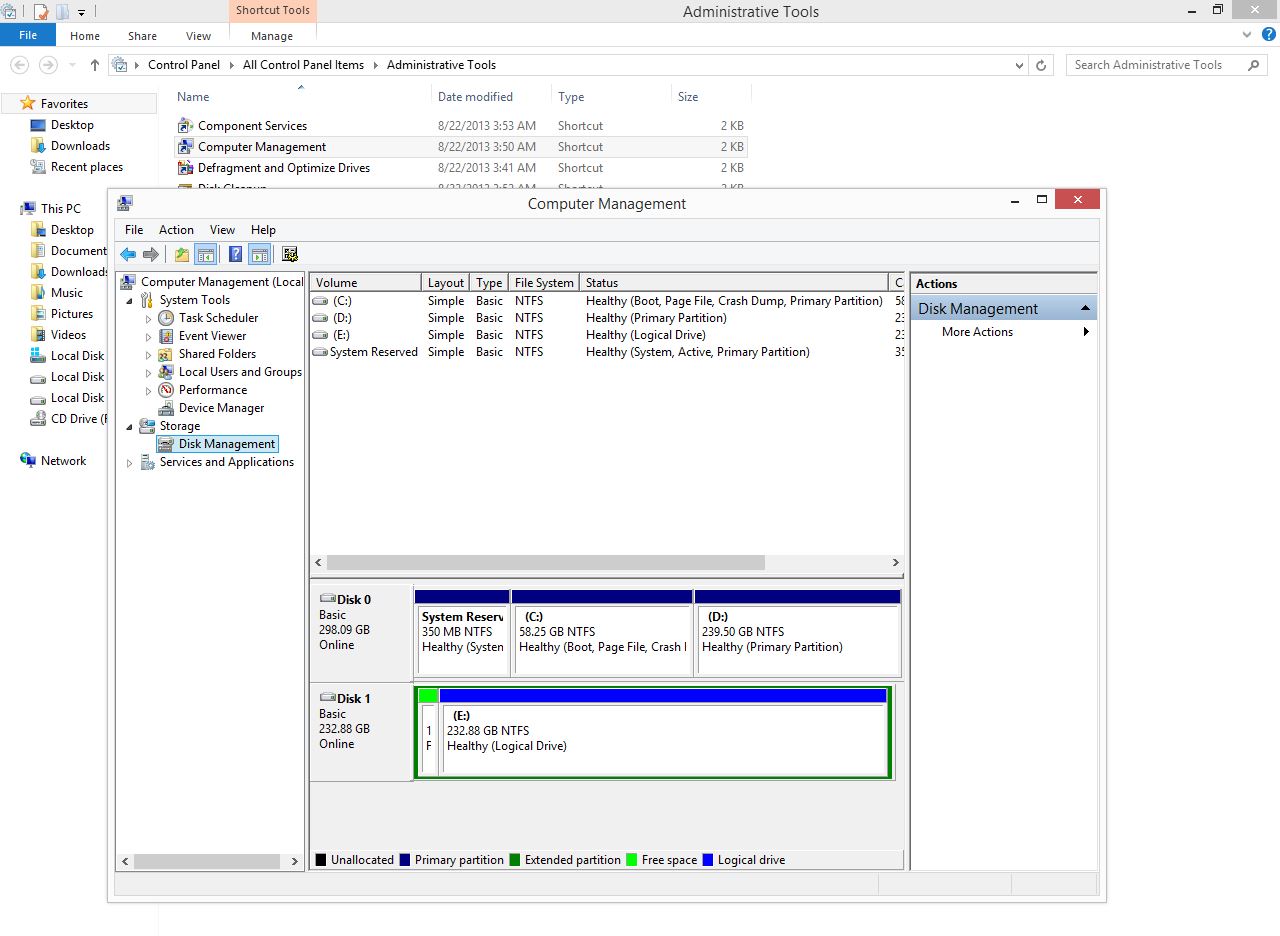Open the Action menu in Computer Management
1280x936 pixels.
click(x=176, y=230)
